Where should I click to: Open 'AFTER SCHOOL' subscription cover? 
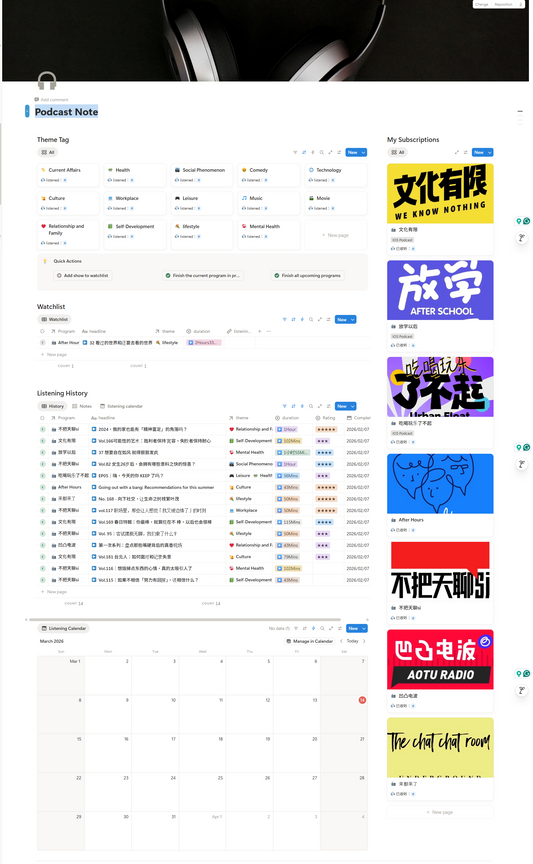440,290
